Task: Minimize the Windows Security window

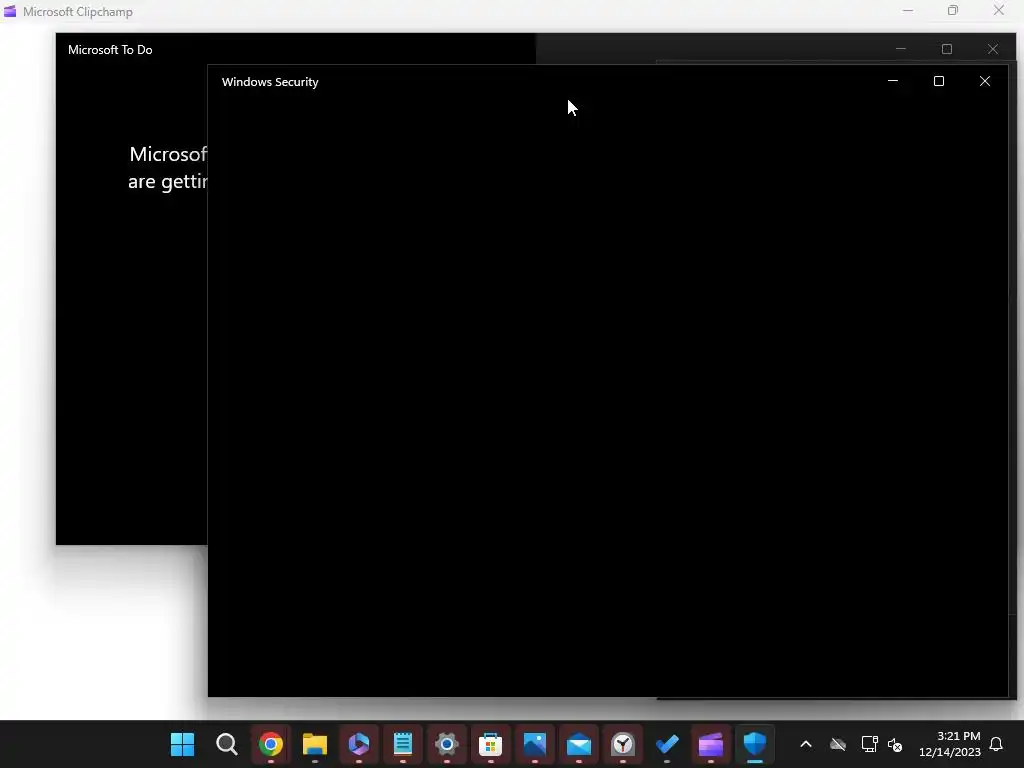Action: (893, 81)
